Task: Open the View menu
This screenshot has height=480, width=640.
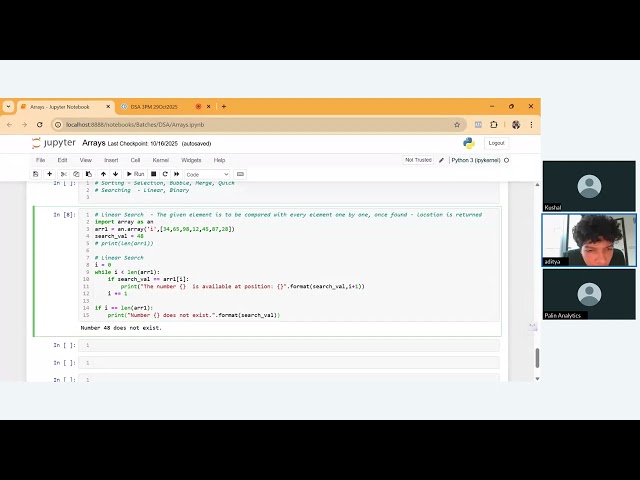Action: [x=86, y=160]
